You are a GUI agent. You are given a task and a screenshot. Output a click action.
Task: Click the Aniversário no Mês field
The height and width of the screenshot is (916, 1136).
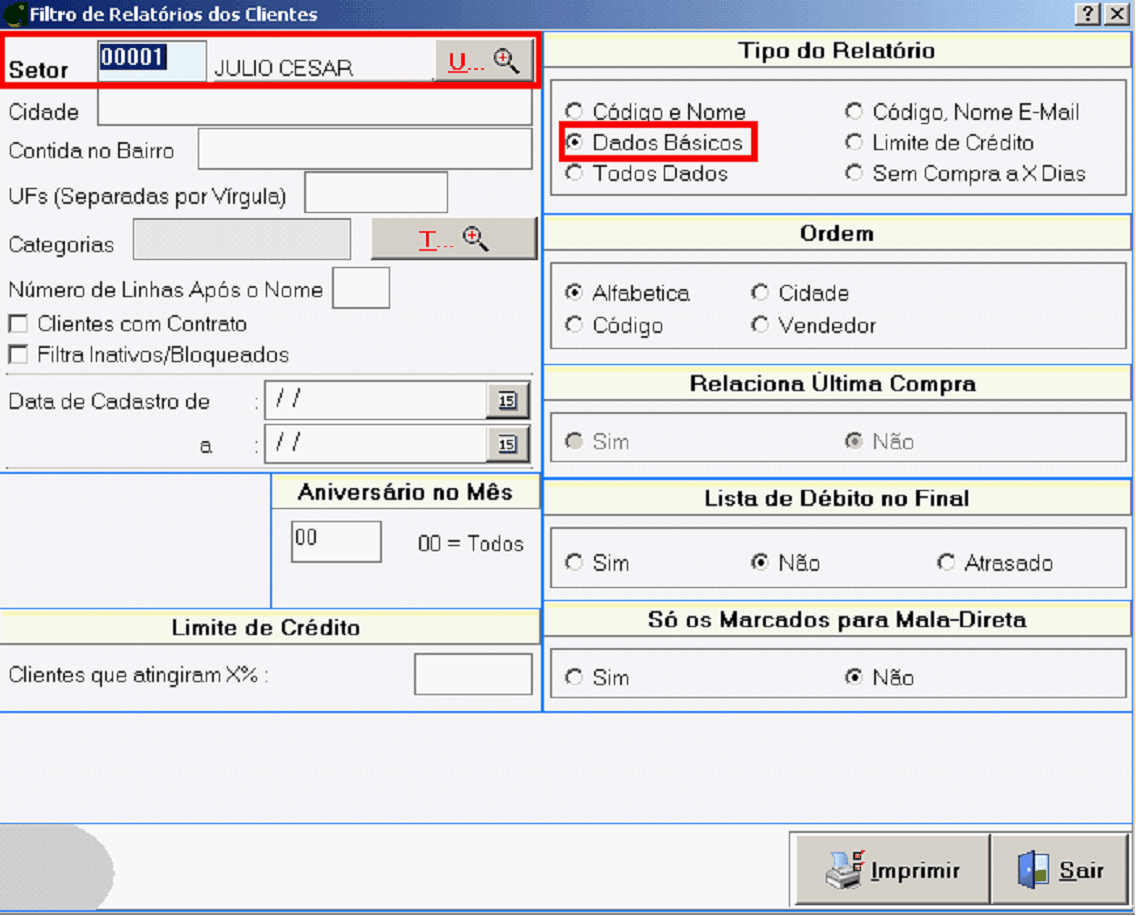pos(336,541)
